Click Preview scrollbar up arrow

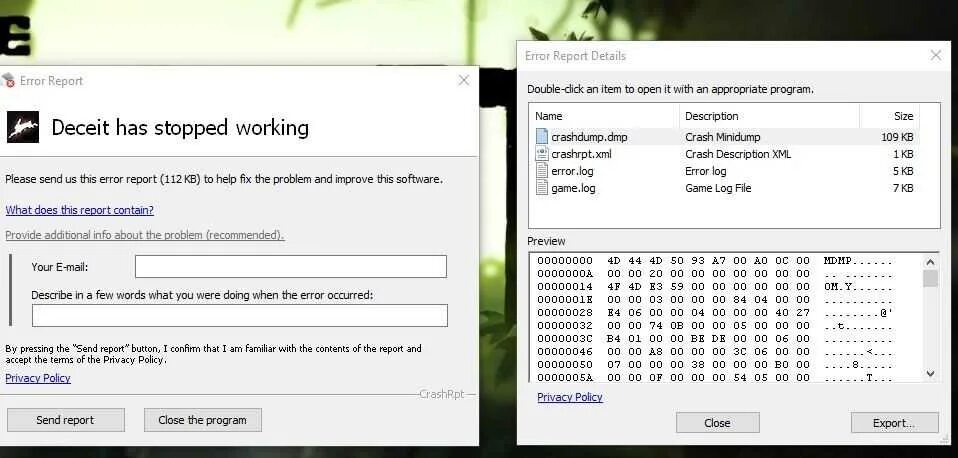(930, 262)
